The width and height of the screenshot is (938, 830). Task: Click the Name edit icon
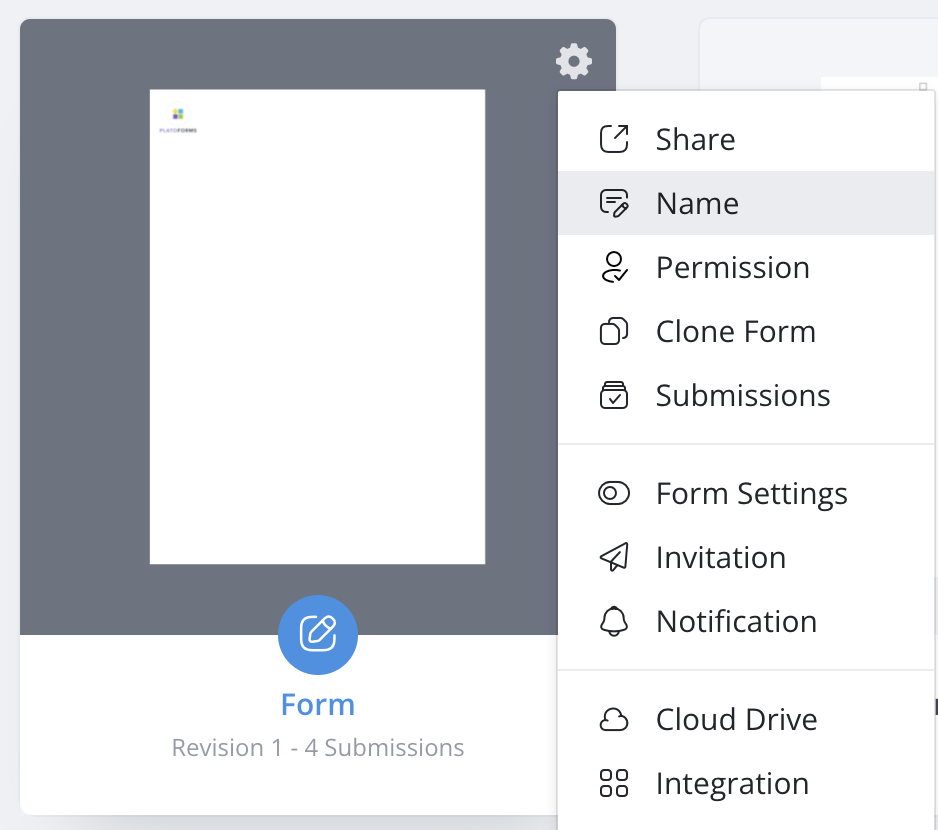614,203
